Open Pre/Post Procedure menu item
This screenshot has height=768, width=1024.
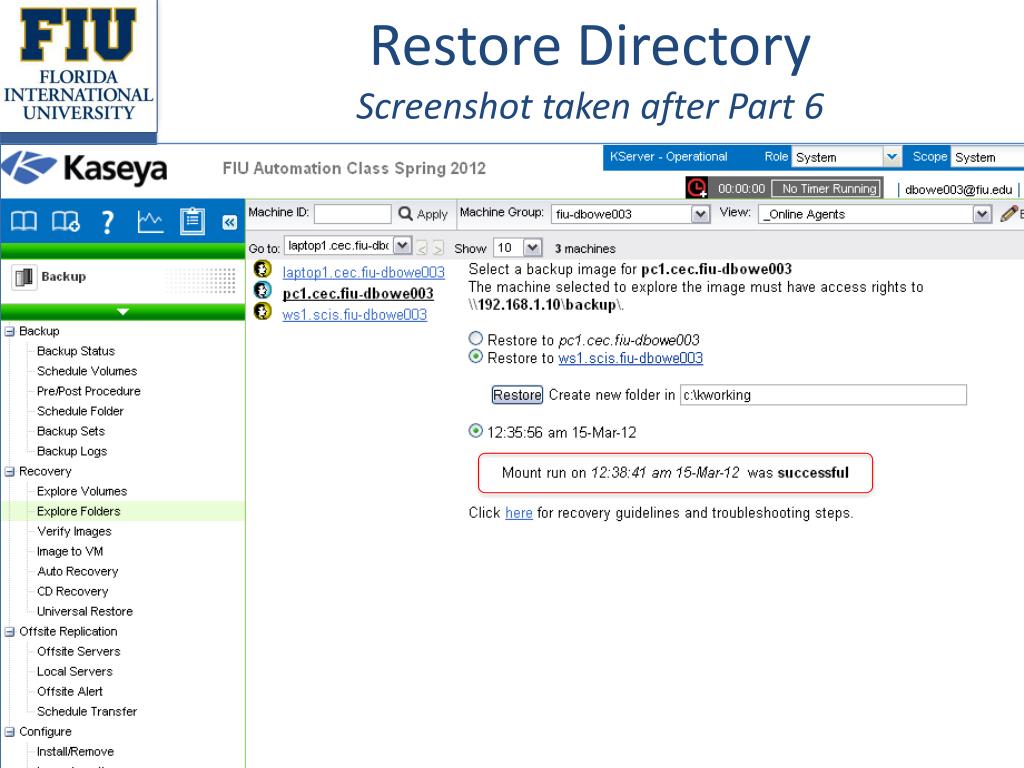(89, 391)
